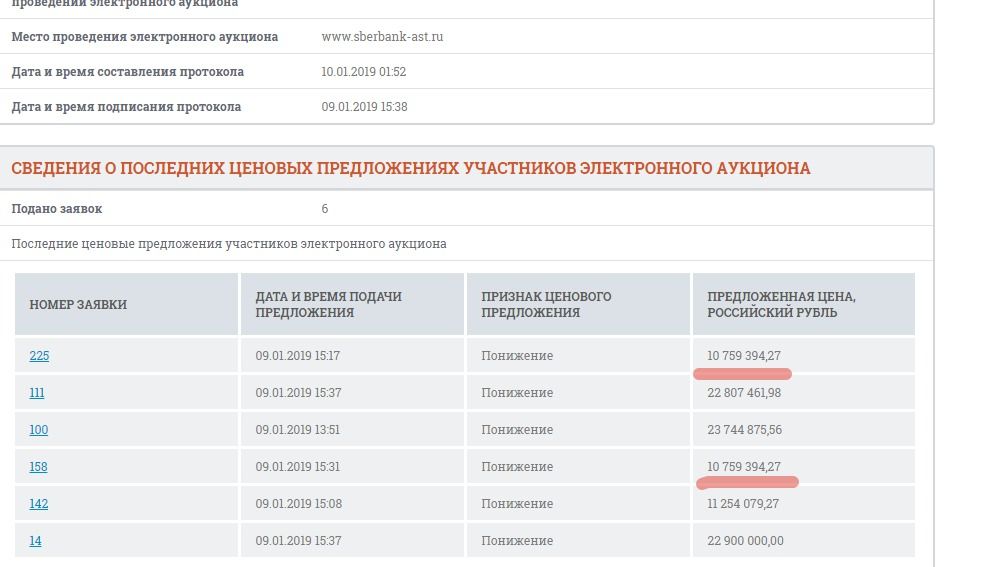1008x567 pixels.
Task: Click price 22 900 000,00 cell
Action: pyautogui.click(x=745, y=541)
